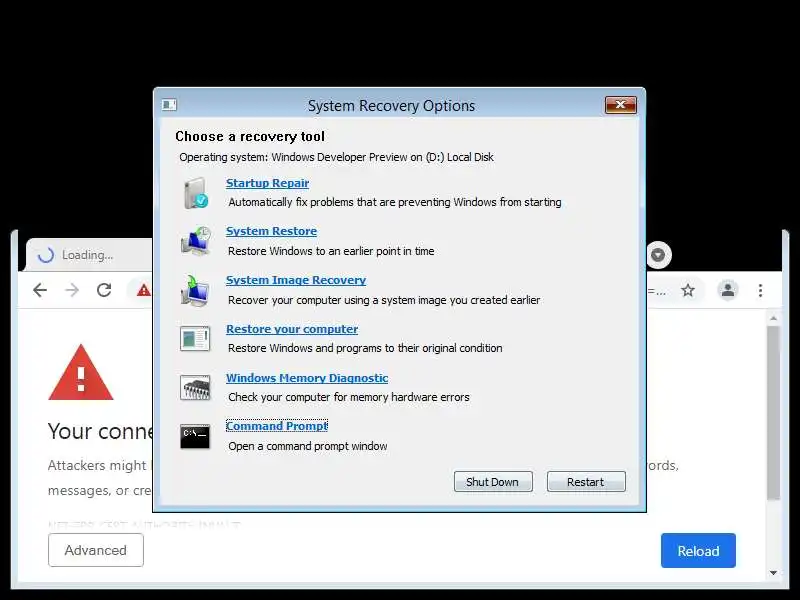Go back in the browser window

40,290
